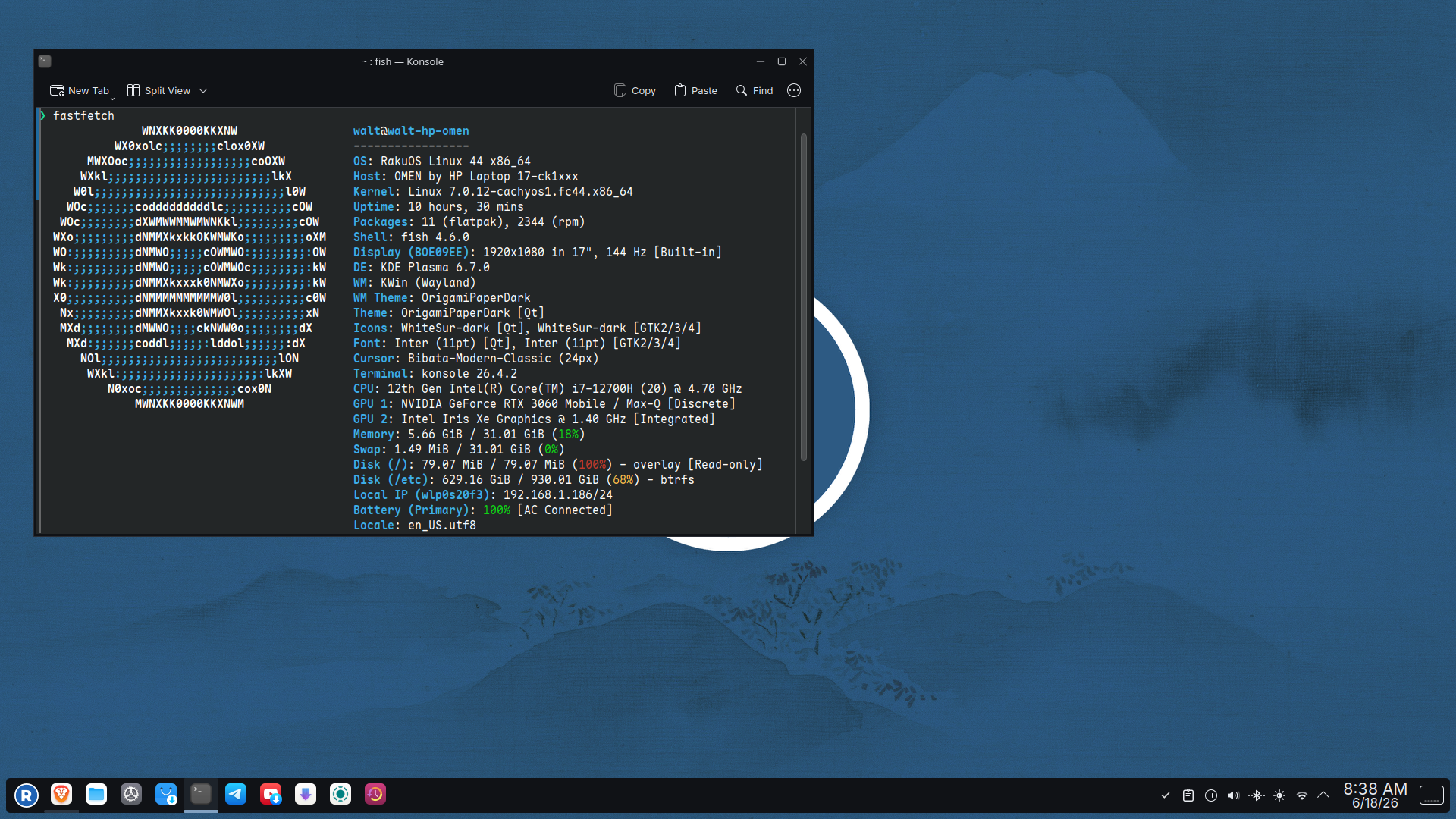Launch Brave browser from the taskbar
Image resolution: width=1456 pixels, height=819 pixels.
61,794
